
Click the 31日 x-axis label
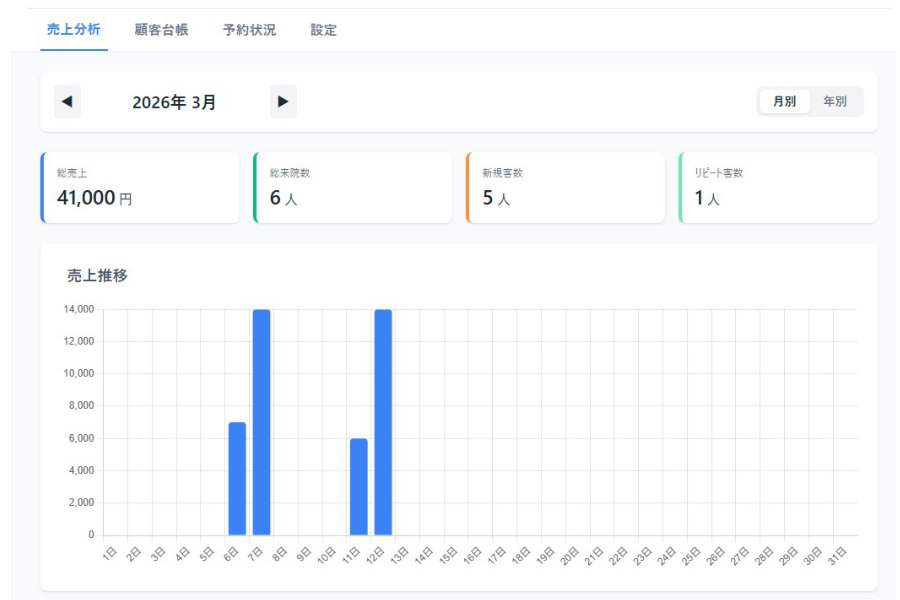pyautogui.click(x=839, y=554)
